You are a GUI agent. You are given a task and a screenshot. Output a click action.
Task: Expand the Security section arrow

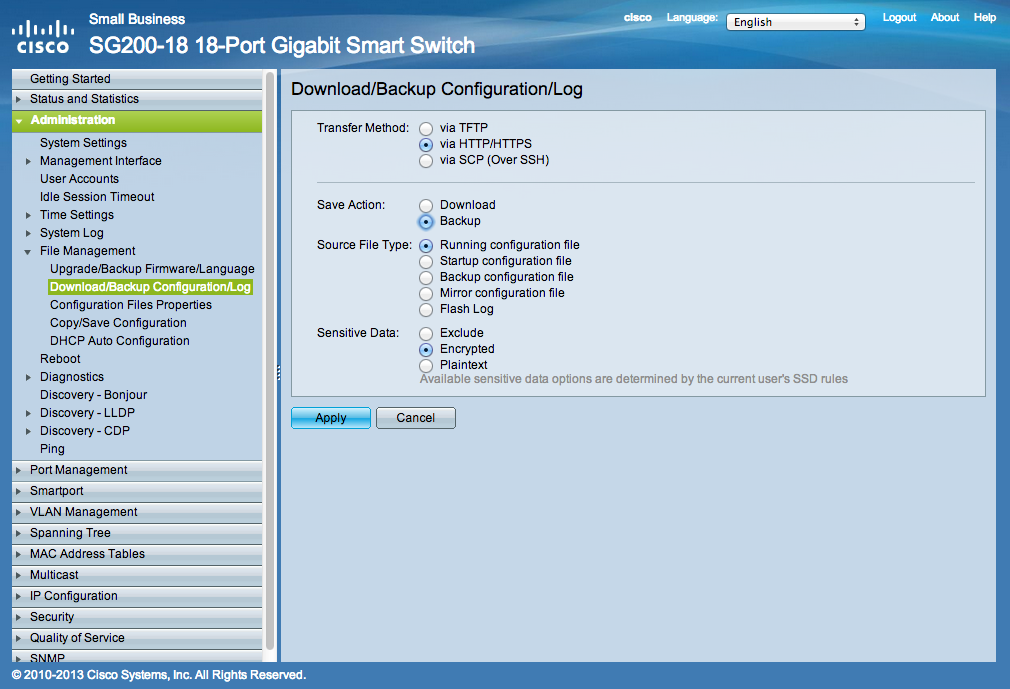point(19,618)
